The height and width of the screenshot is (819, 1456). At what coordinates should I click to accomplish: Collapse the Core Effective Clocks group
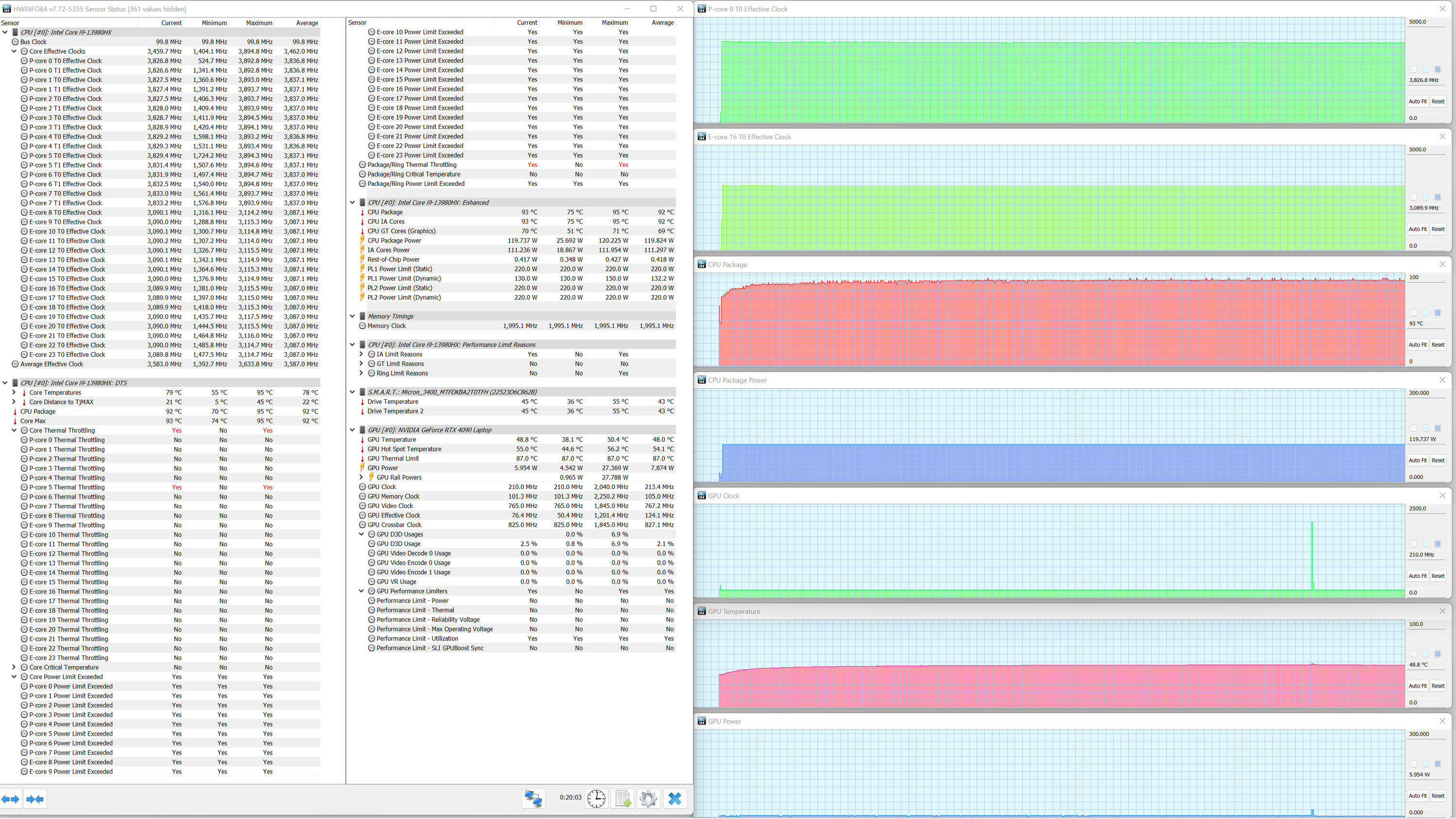tap(14, 51)
